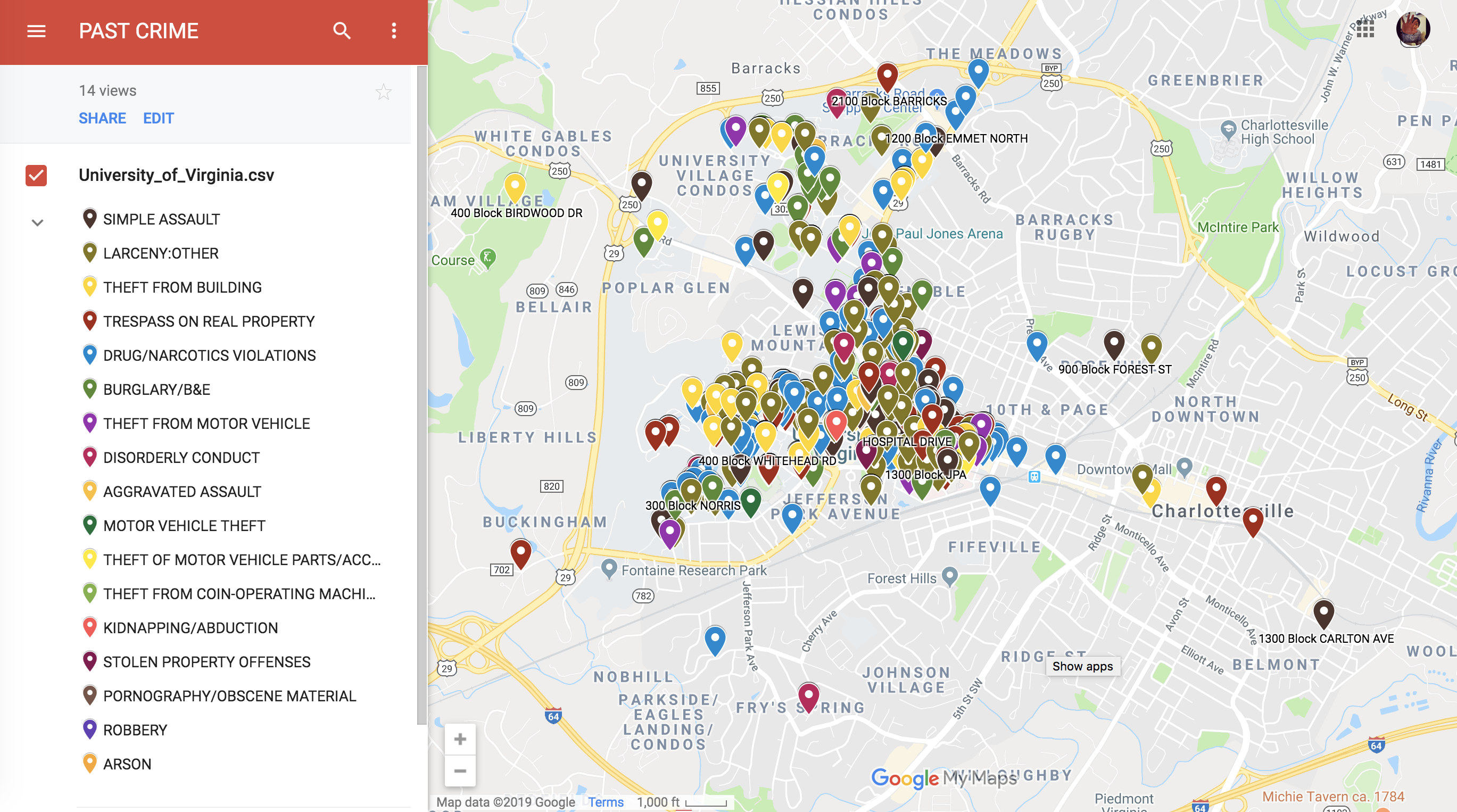Zoom in using the plus control
This screenshot has height=812, width=1457.
click(460, 739)
